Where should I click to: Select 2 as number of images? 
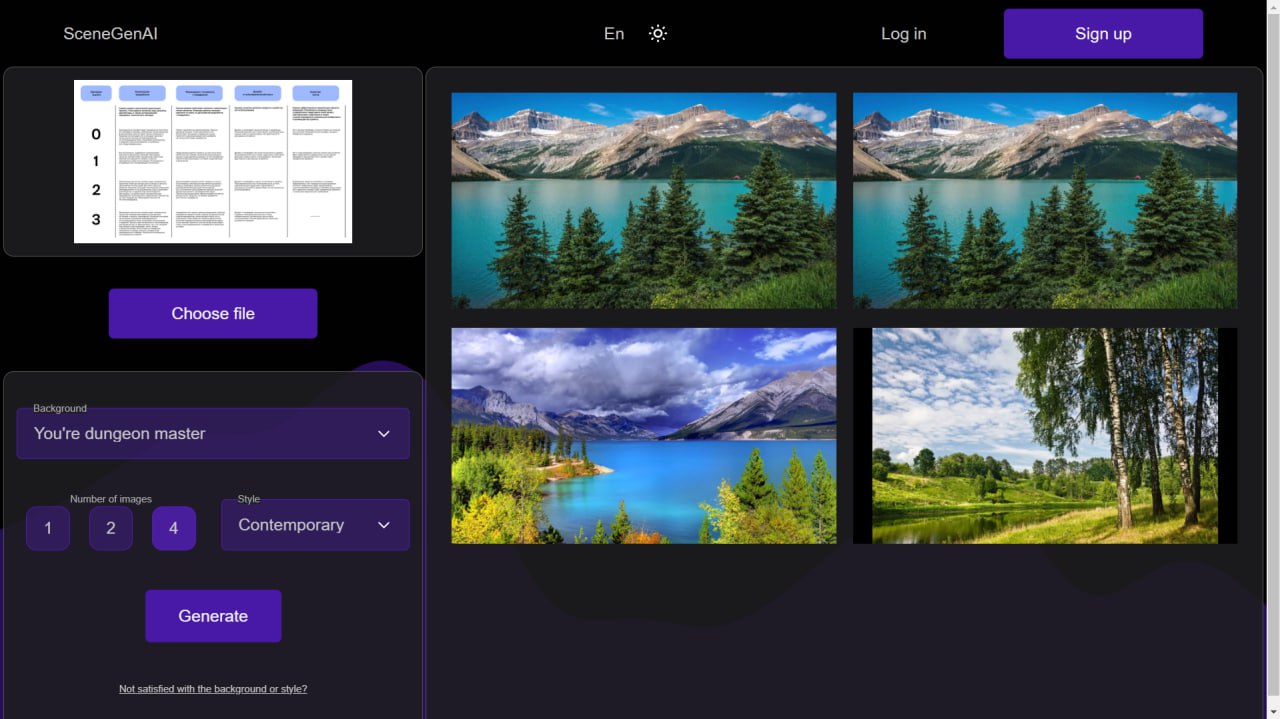111,528
